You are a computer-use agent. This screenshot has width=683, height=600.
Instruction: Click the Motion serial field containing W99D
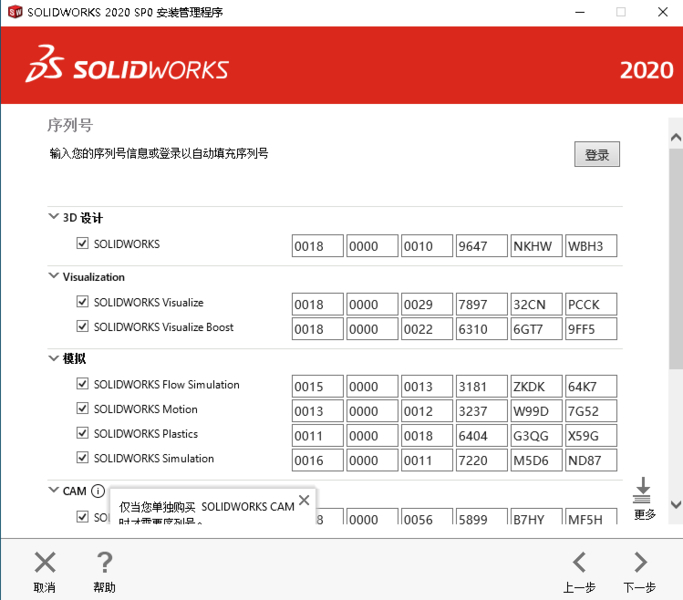pyautogui.click(x=536, y=411)
